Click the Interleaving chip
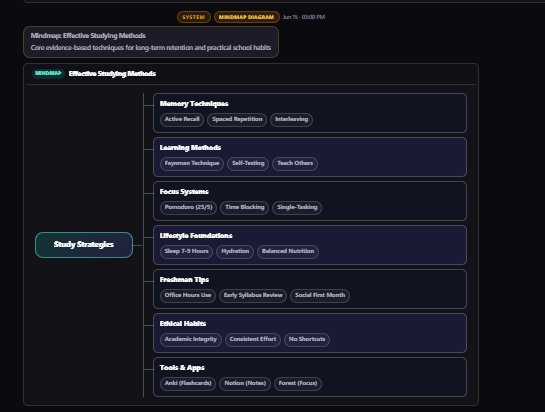The image size is (545, 412). (291, 120)
